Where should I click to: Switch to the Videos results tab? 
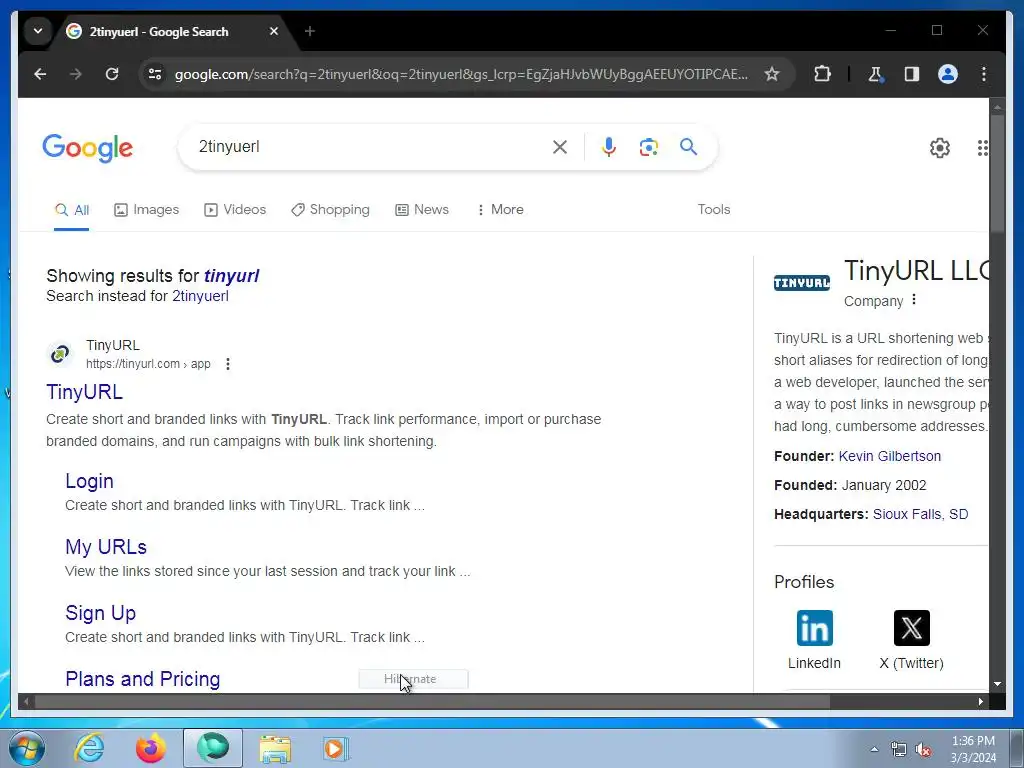click(235, 210)
